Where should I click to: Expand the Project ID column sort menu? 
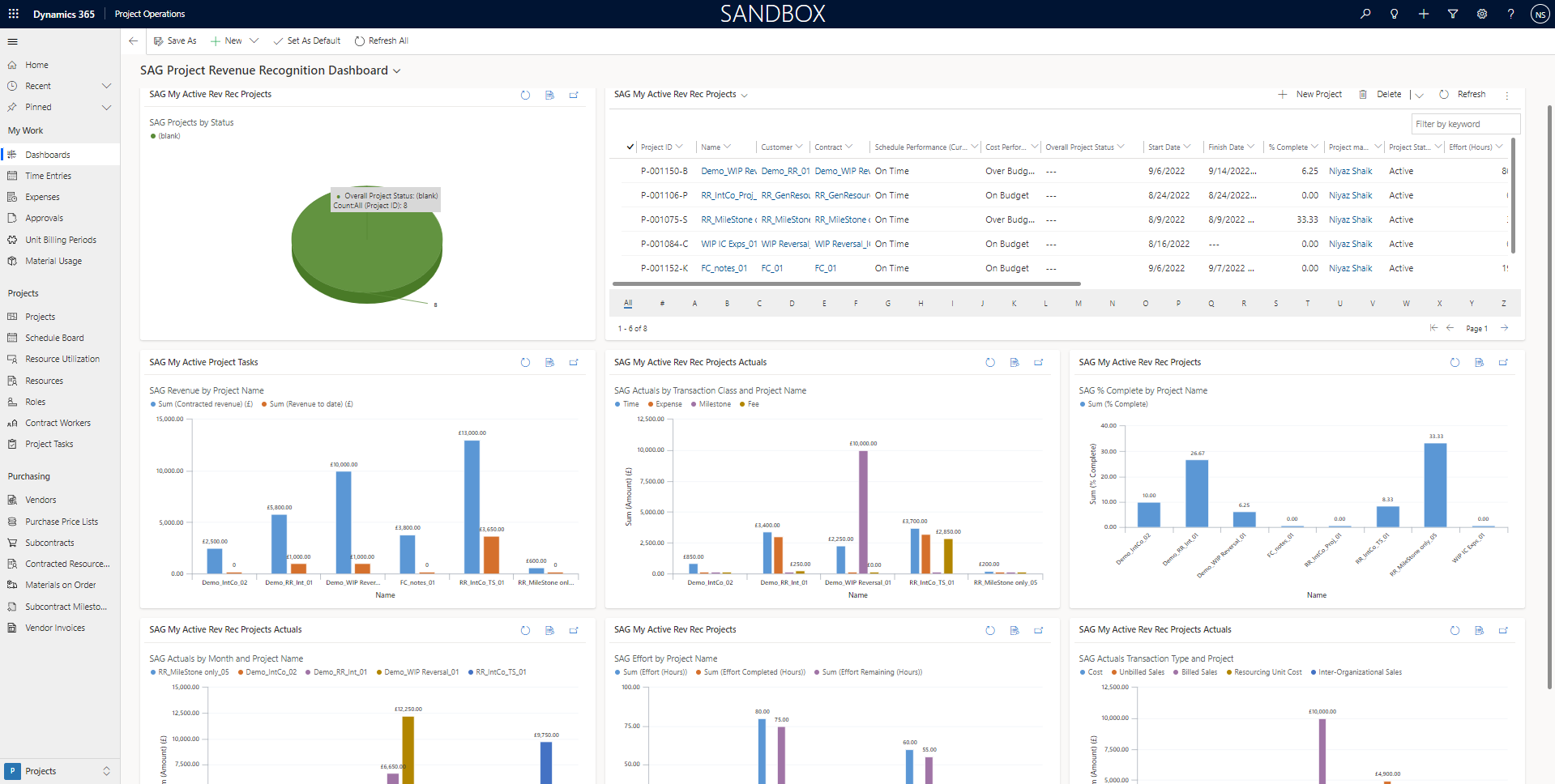coord(678,147)
